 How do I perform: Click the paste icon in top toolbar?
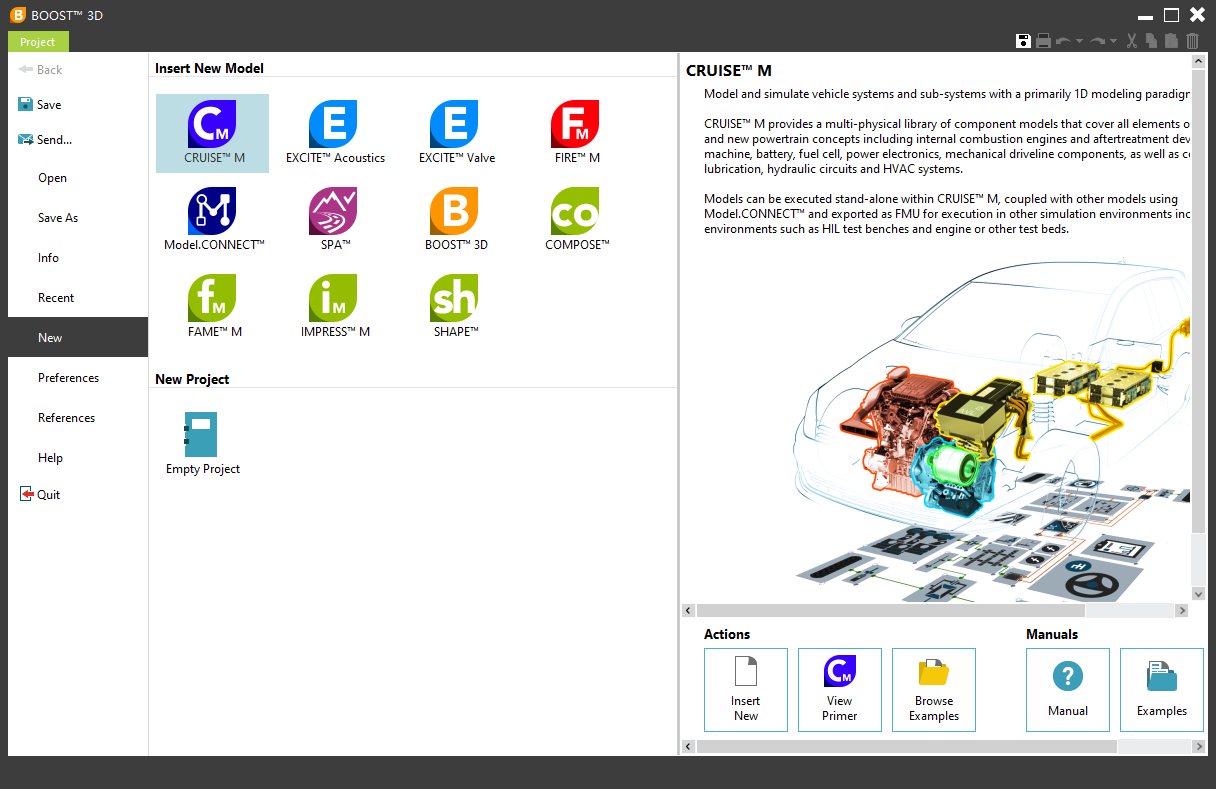(x=1172, y=41)
